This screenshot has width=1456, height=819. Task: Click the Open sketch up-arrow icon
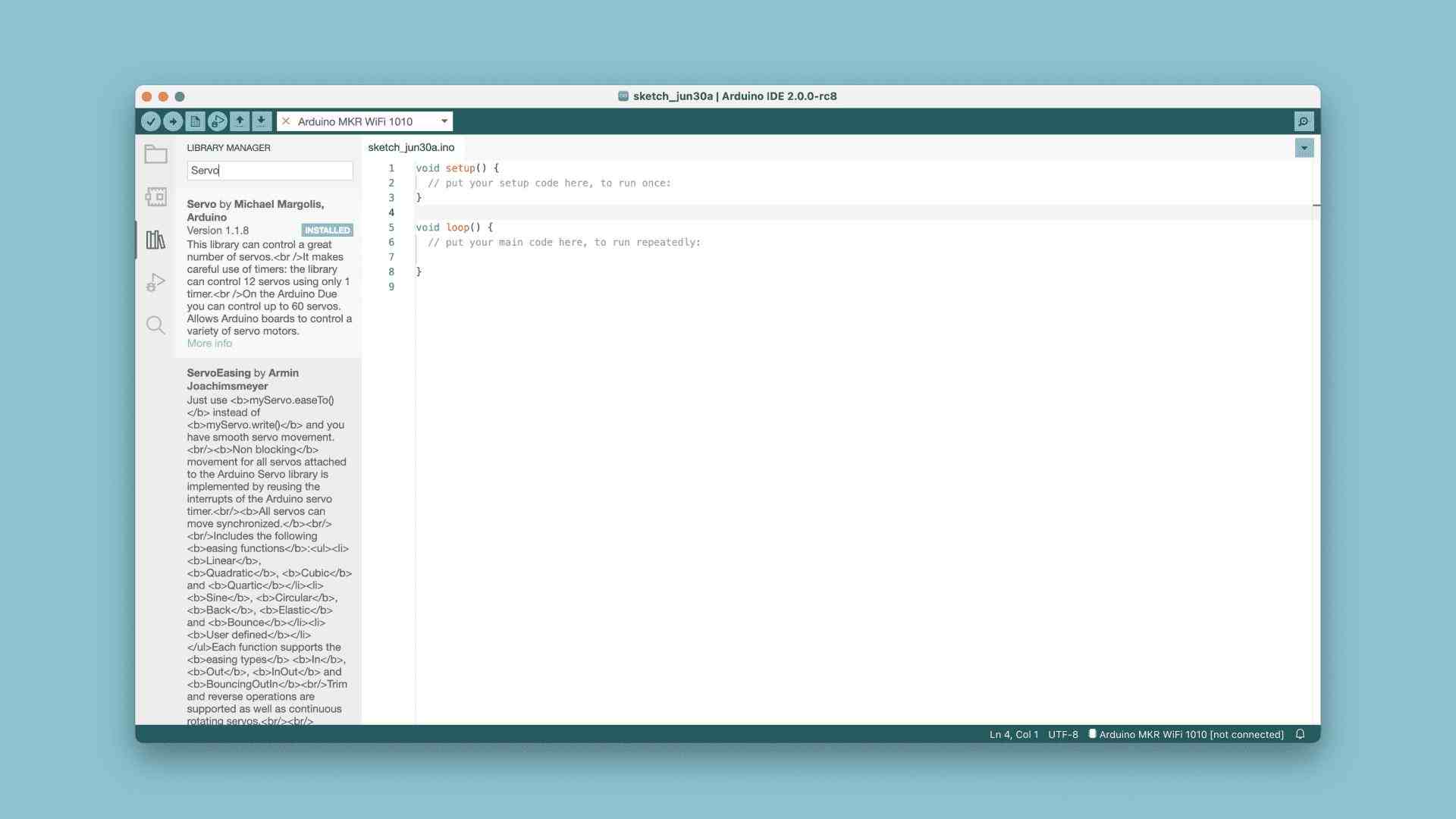pyautogui.click(x=240, y=121)
